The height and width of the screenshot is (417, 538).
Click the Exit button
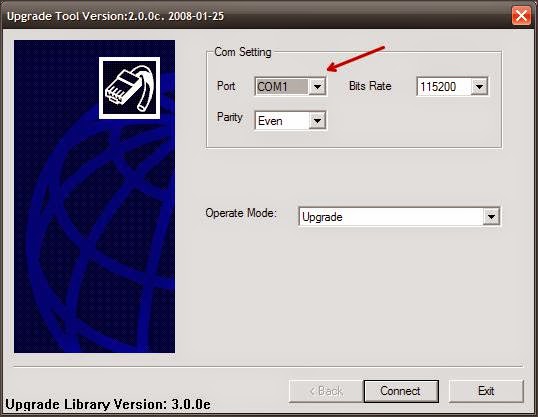(486, 391)
